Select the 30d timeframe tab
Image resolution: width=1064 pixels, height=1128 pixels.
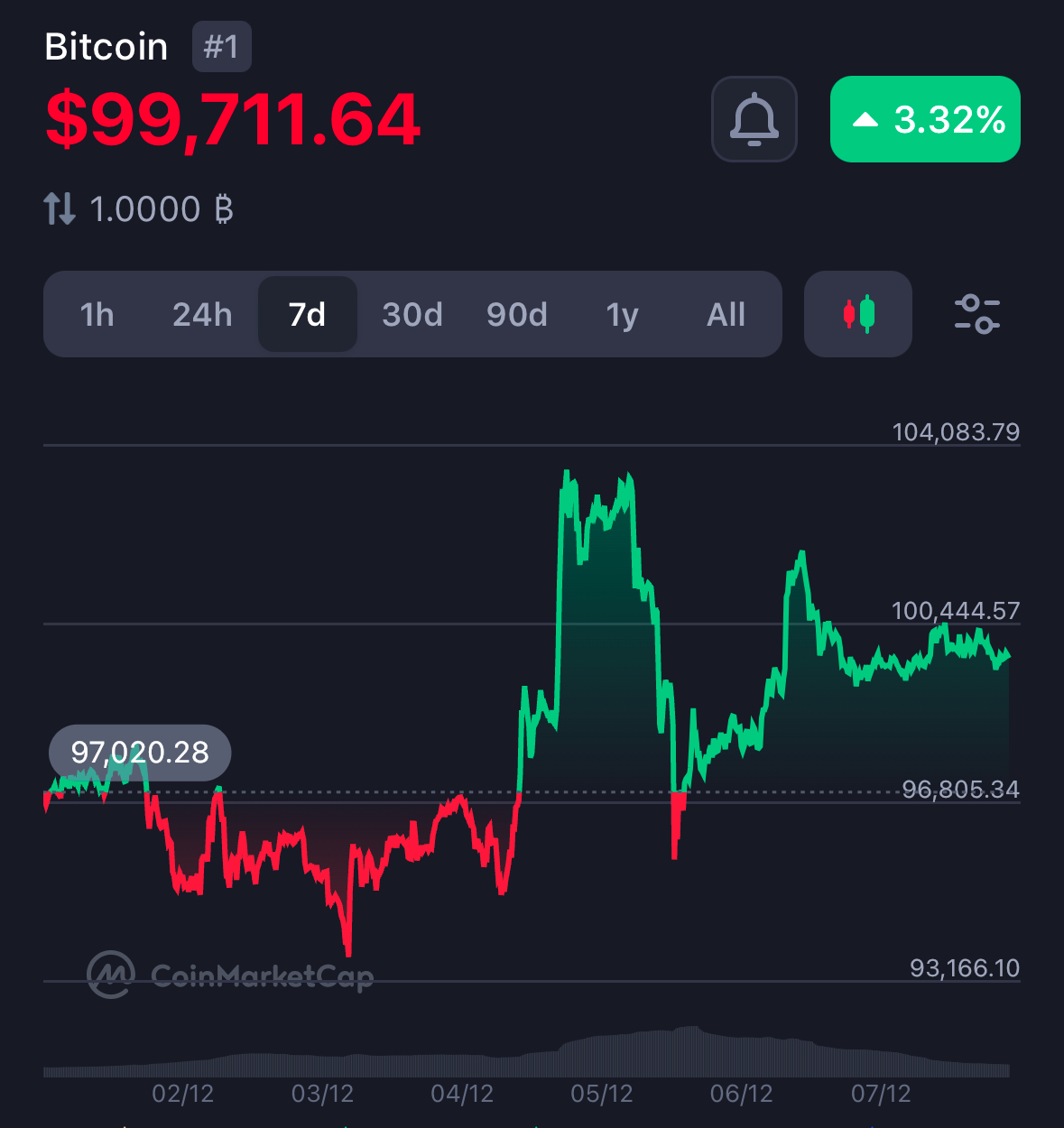412,314
